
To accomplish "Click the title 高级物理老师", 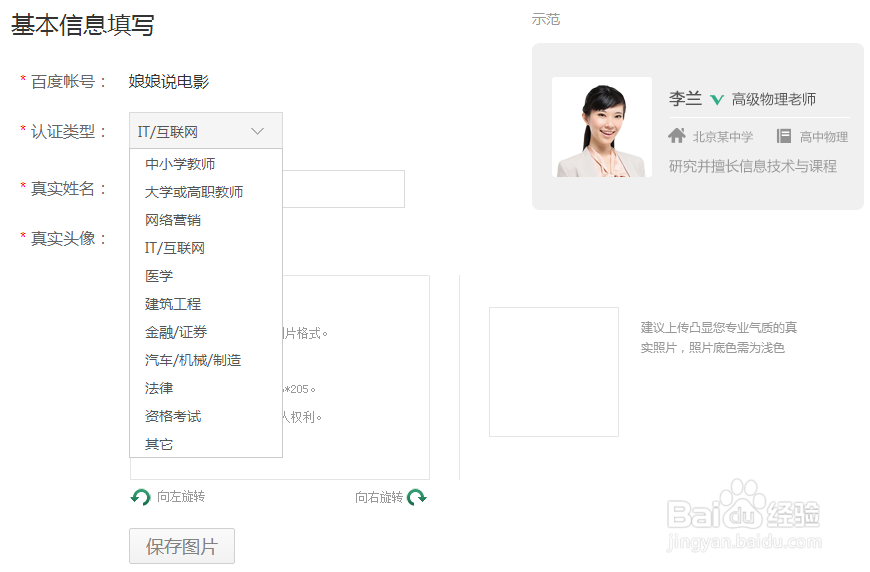I will (x=773, y=99).
